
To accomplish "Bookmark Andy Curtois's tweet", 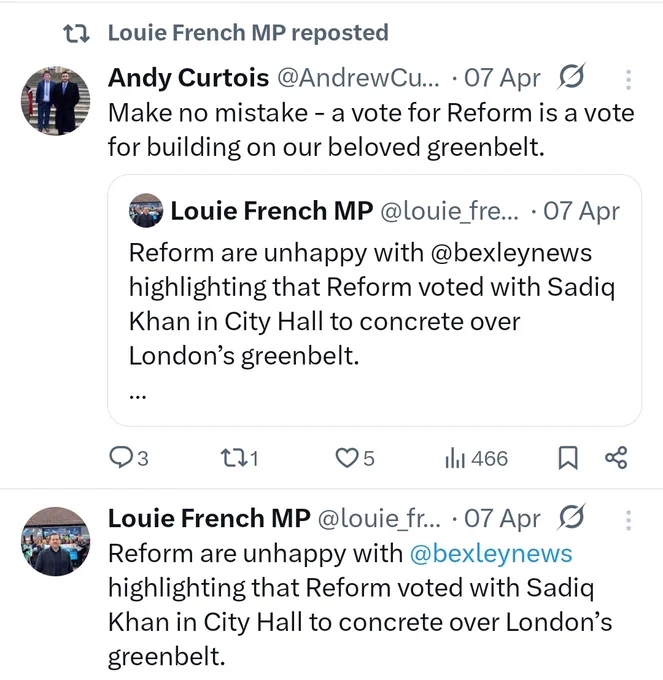I will click(568, 458).
